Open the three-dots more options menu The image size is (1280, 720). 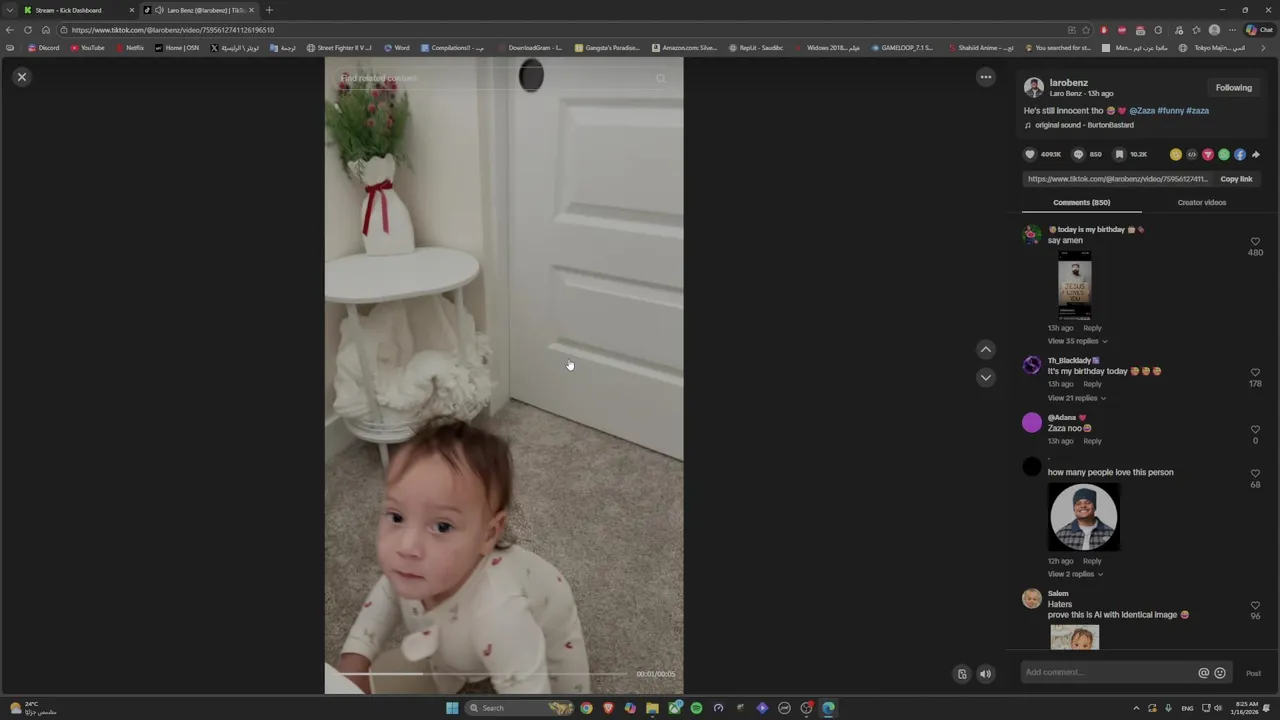point(986,77)
